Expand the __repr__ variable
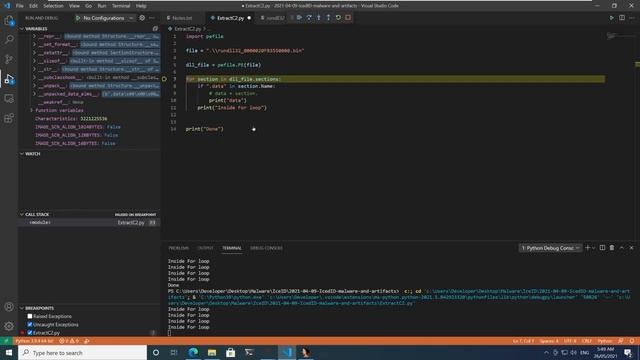640x360 pixels. (x=34, y=36)
